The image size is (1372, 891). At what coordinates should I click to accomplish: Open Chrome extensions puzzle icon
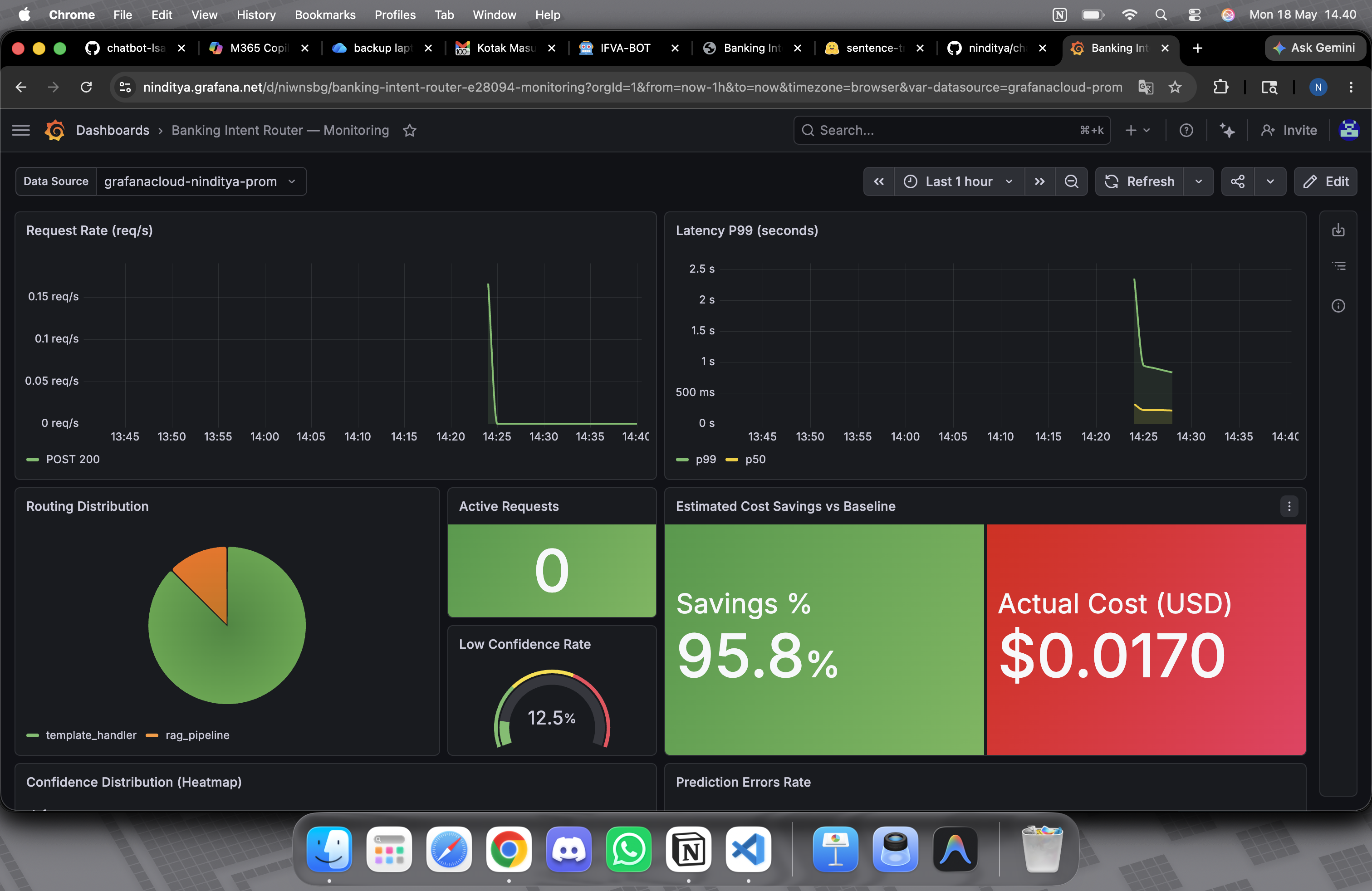(1220, 87)
